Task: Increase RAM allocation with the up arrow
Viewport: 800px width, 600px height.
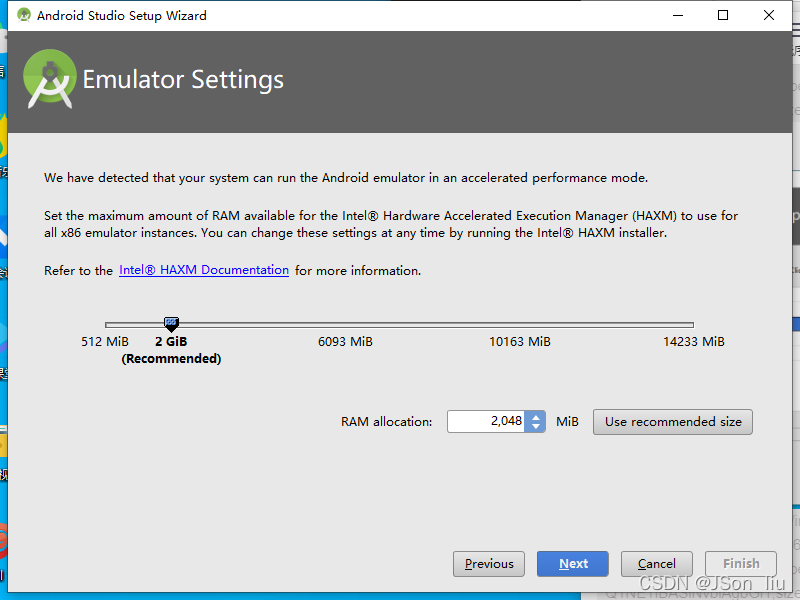Action: pos(535,416)
